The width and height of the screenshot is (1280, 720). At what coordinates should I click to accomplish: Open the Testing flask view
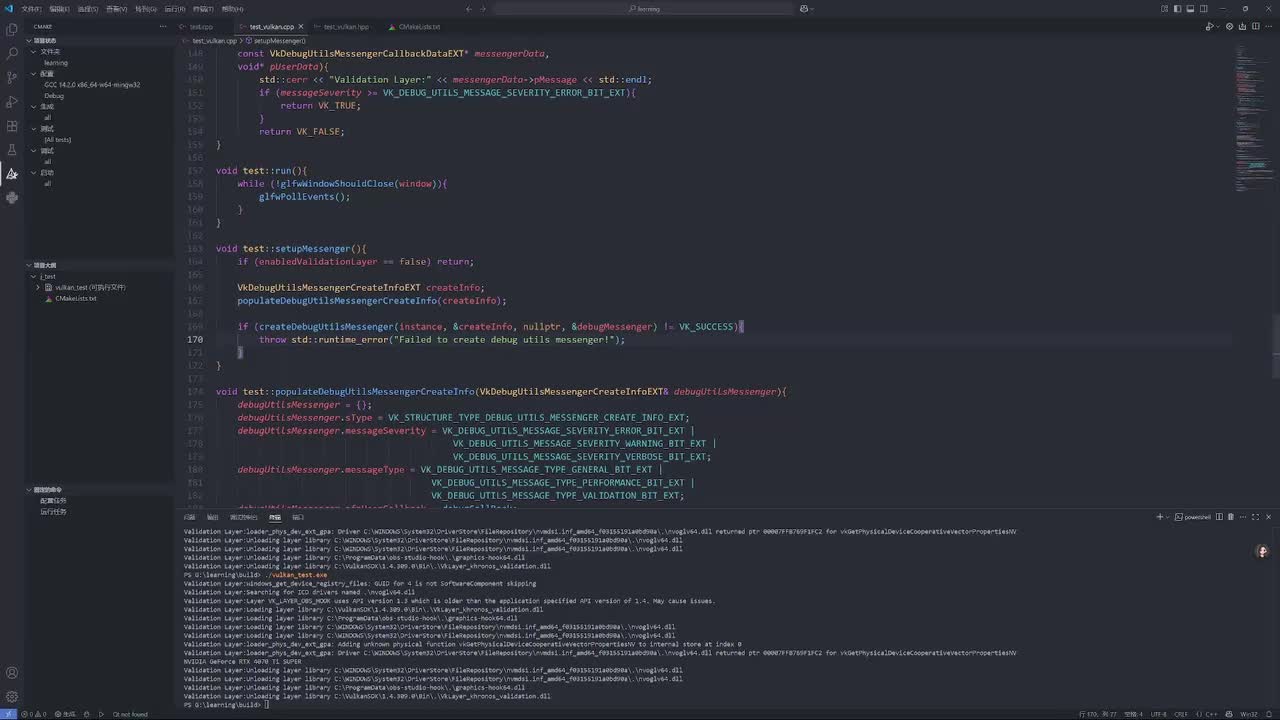coord(12,150)
